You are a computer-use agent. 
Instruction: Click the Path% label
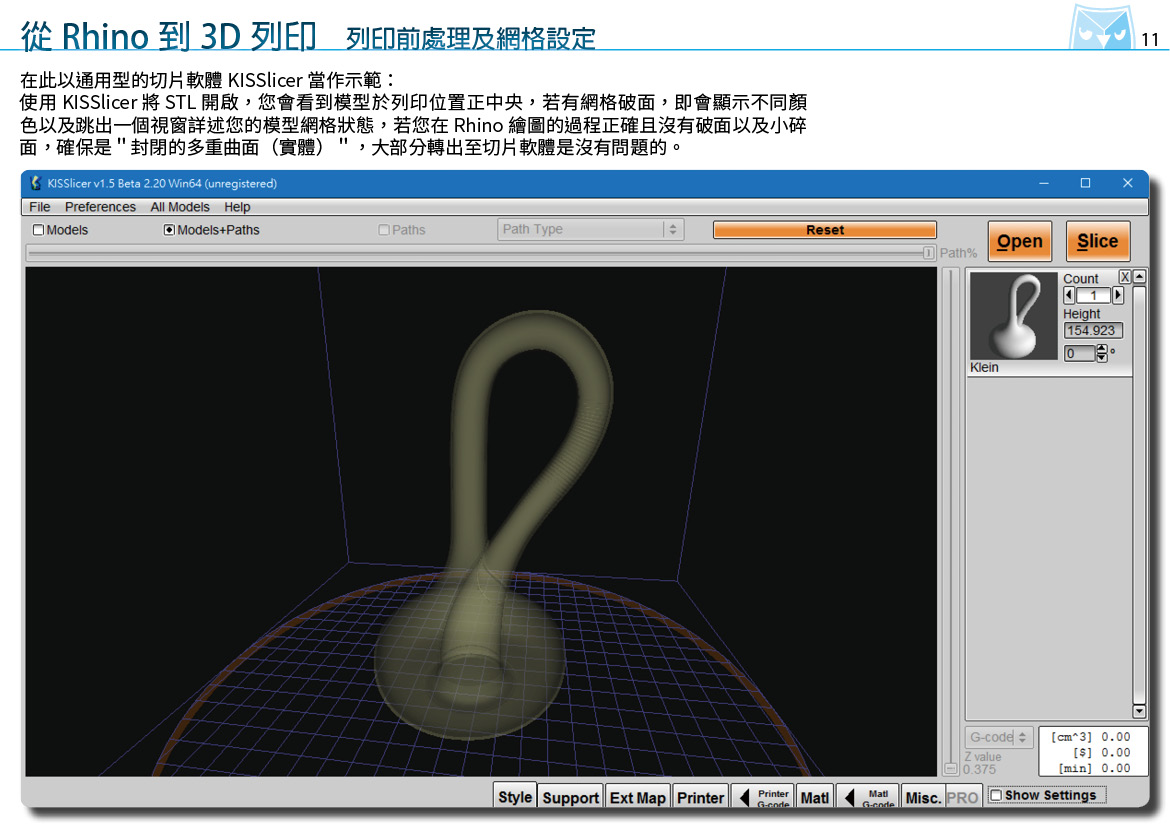point(958,253)
